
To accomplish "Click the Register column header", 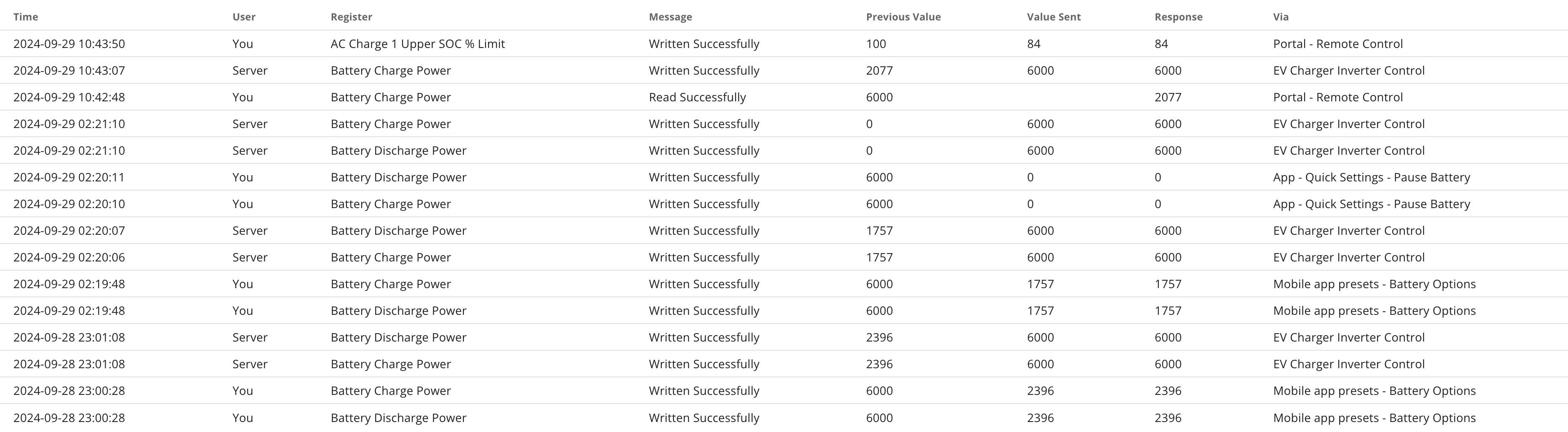I will point(351,17).
